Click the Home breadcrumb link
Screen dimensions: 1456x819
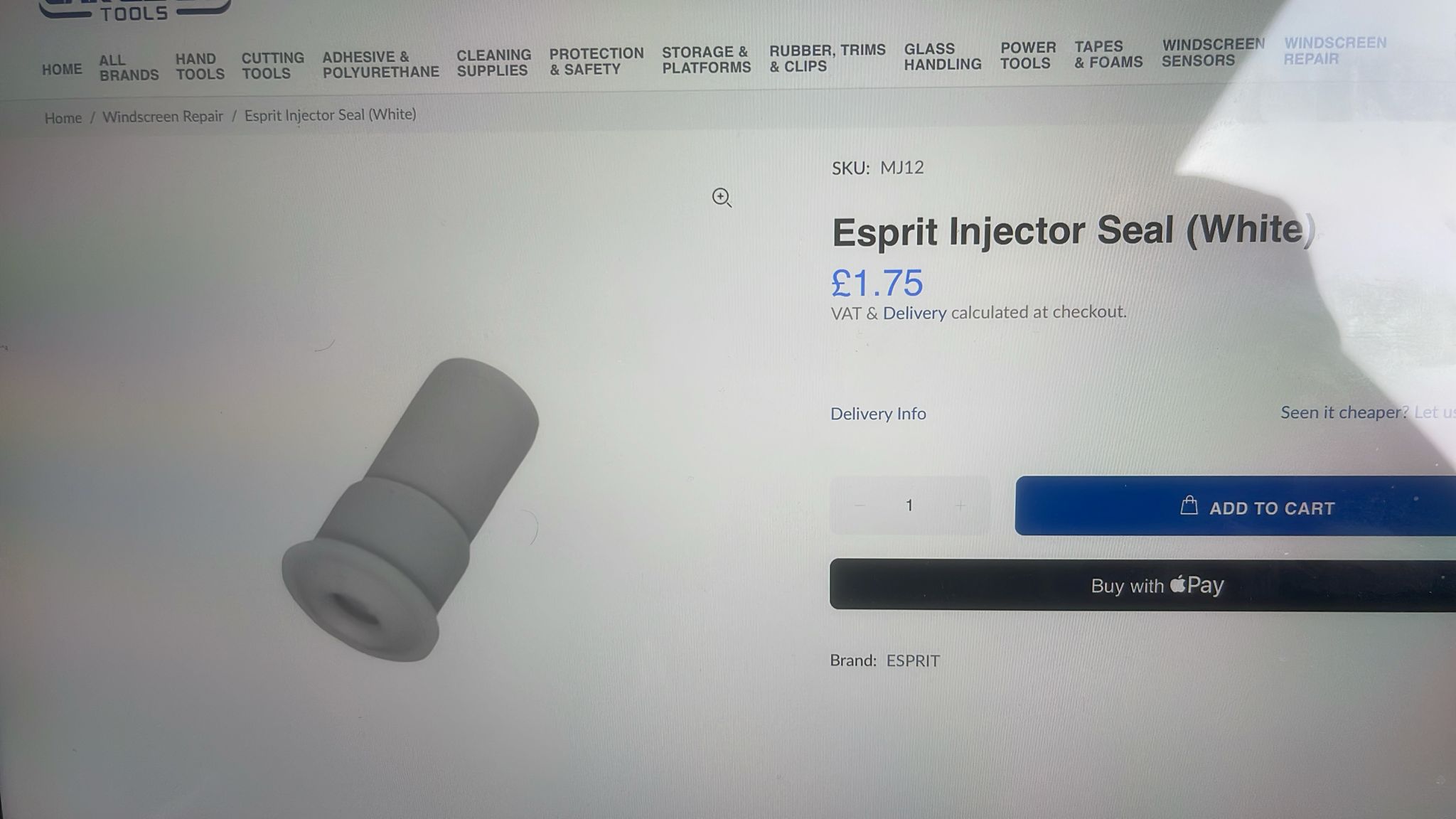(63, 118)
